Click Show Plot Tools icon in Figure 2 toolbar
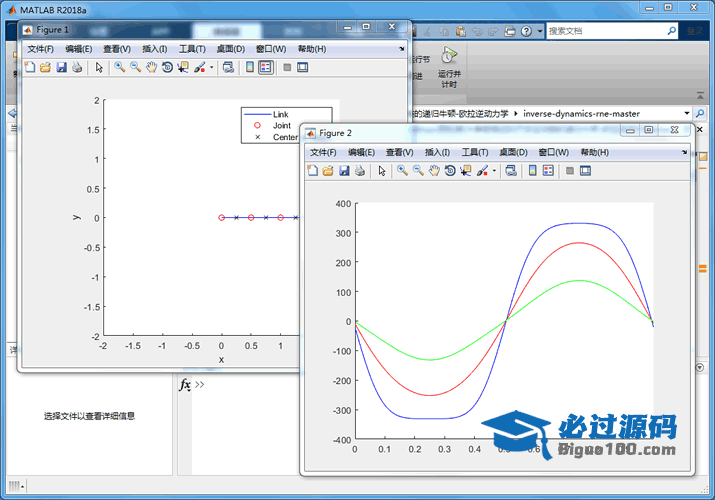Screen dimensions: 715x500 (585, 171)
